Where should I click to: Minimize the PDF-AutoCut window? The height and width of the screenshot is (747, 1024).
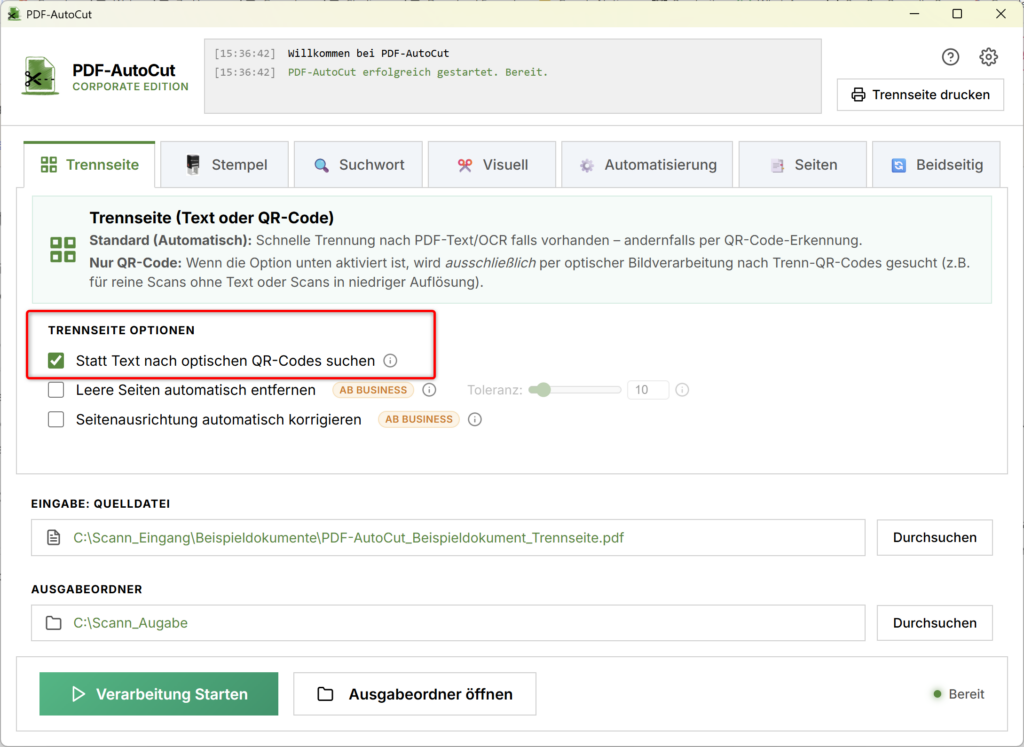(x=914, y=14)
